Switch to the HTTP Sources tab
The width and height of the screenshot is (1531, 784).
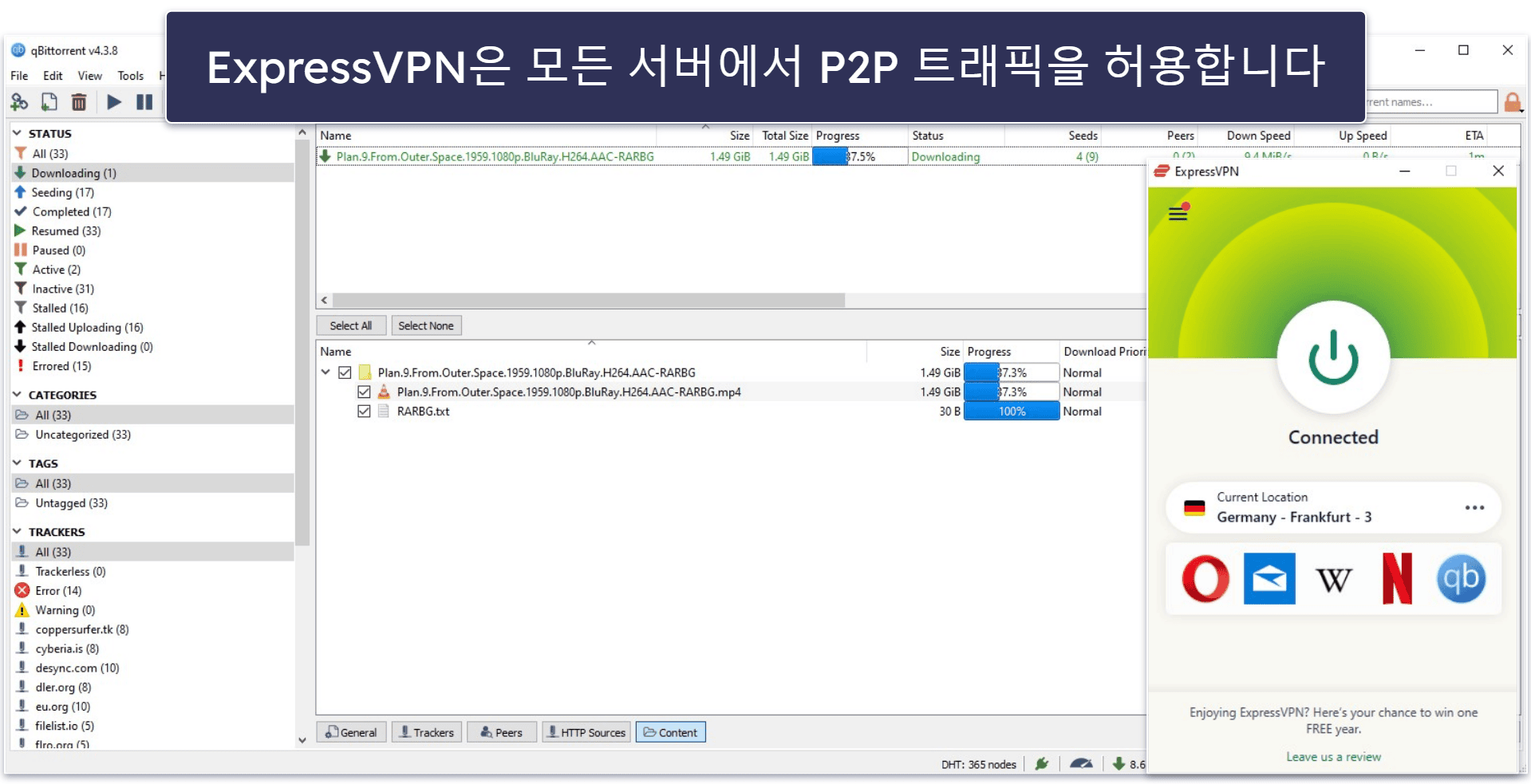(x=586, y=732)
